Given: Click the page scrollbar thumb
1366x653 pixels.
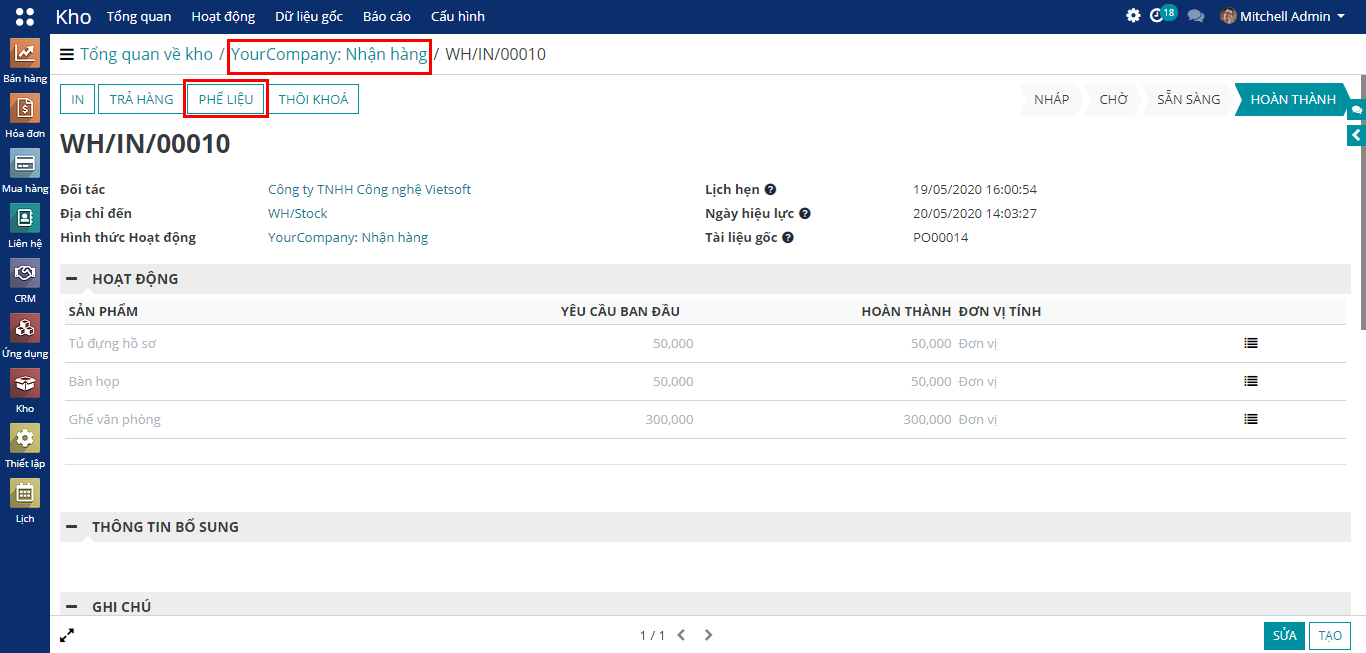Looking at the screenshot, I should coord(1362,203).
